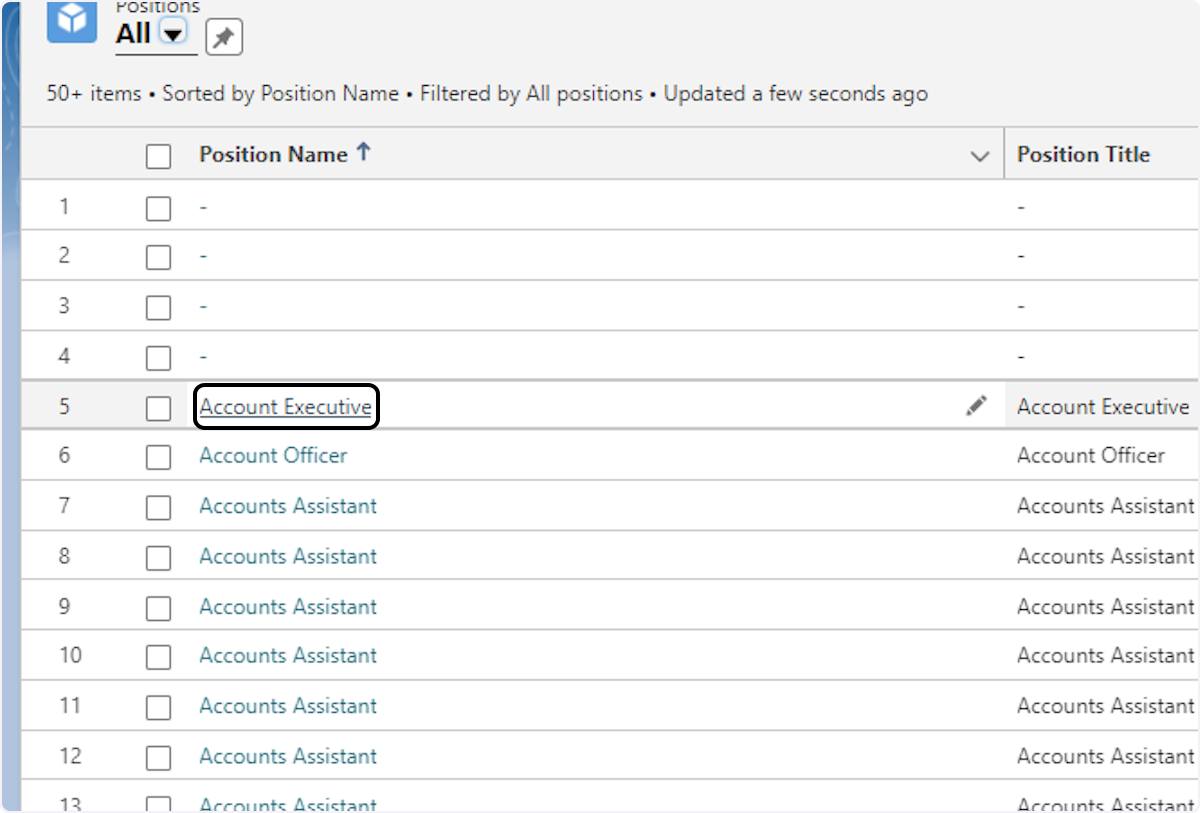Sort by the Position Title column header
Image resolution: width=1200 pixels, height=813 pixels.
1083,154
